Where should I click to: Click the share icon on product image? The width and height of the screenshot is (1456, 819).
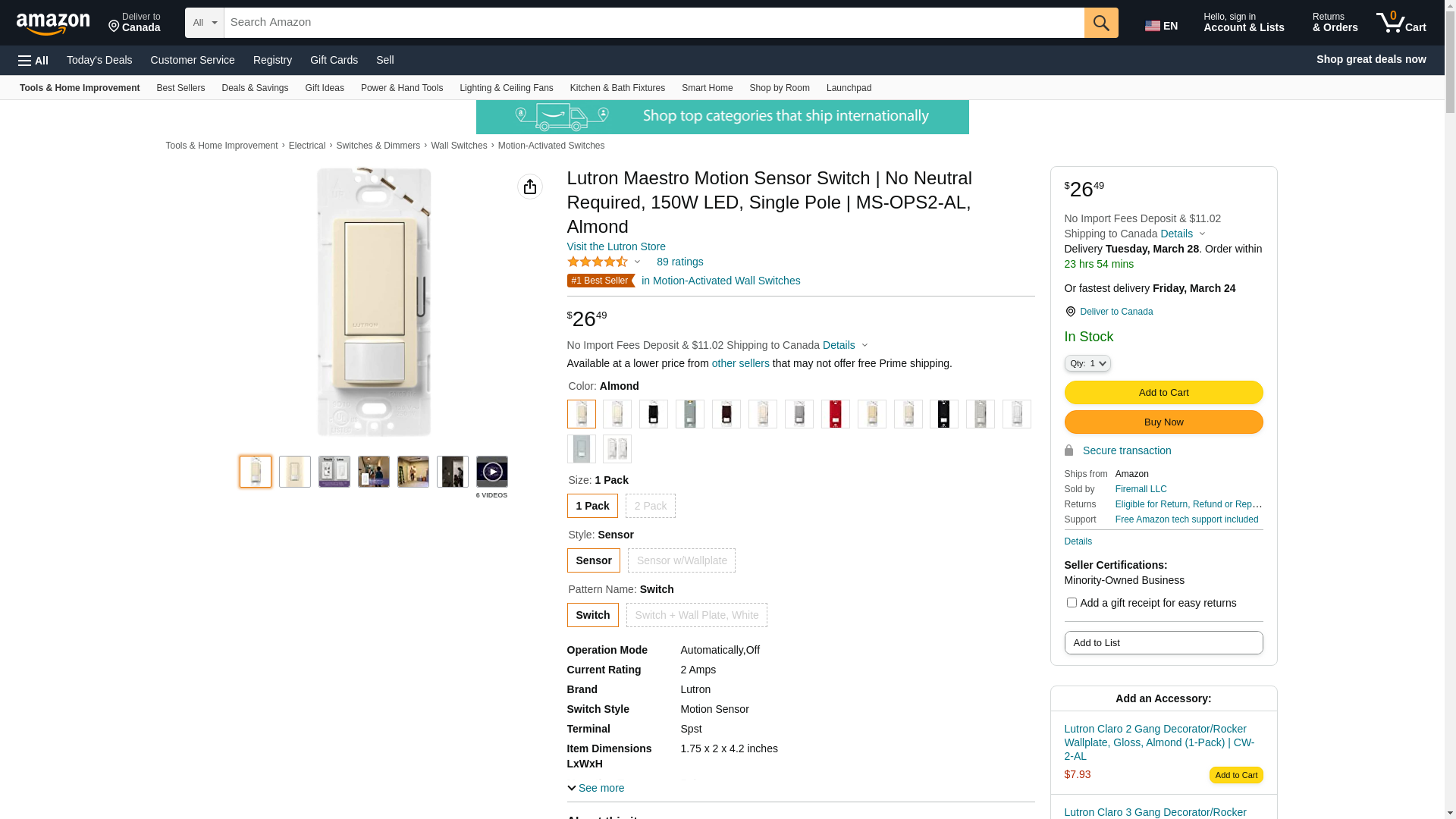coord(529,187)
